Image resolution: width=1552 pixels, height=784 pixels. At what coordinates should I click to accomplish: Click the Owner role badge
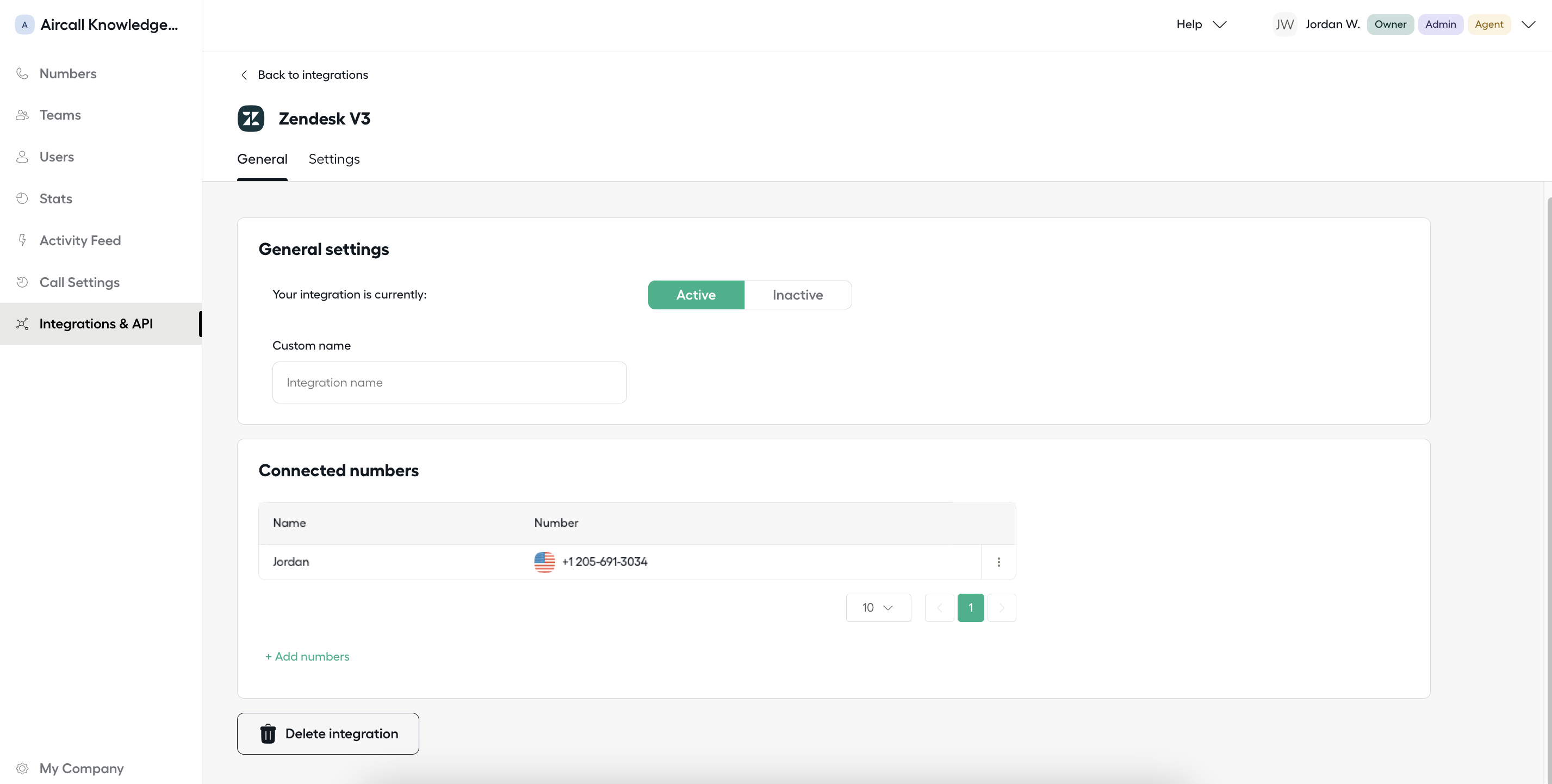(1390, 24)
